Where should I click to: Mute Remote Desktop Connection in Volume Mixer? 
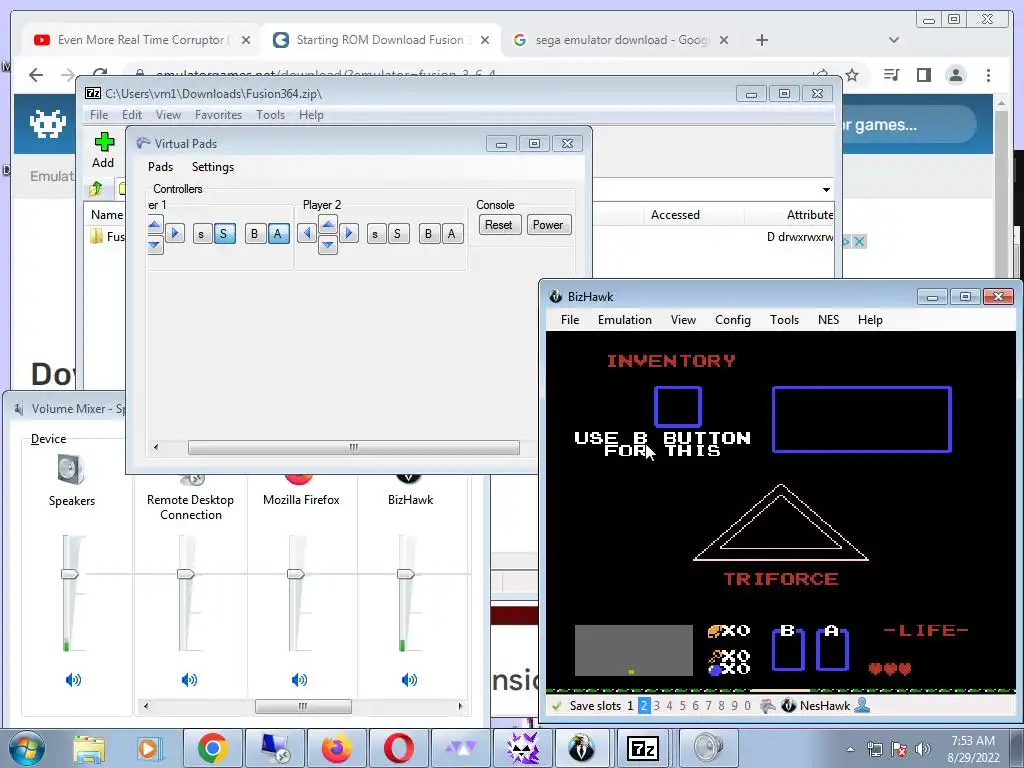[x=189, y=680]
